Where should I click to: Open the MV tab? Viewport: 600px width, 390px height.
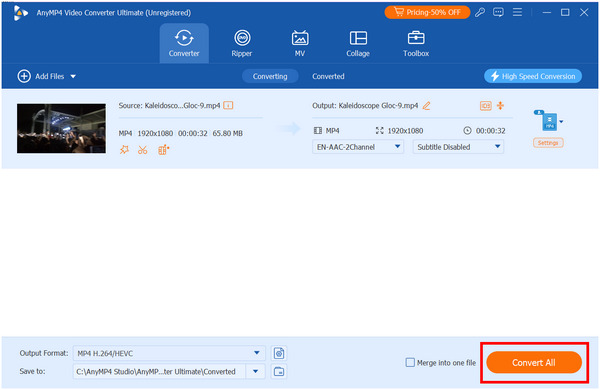[x=300, y=43]
